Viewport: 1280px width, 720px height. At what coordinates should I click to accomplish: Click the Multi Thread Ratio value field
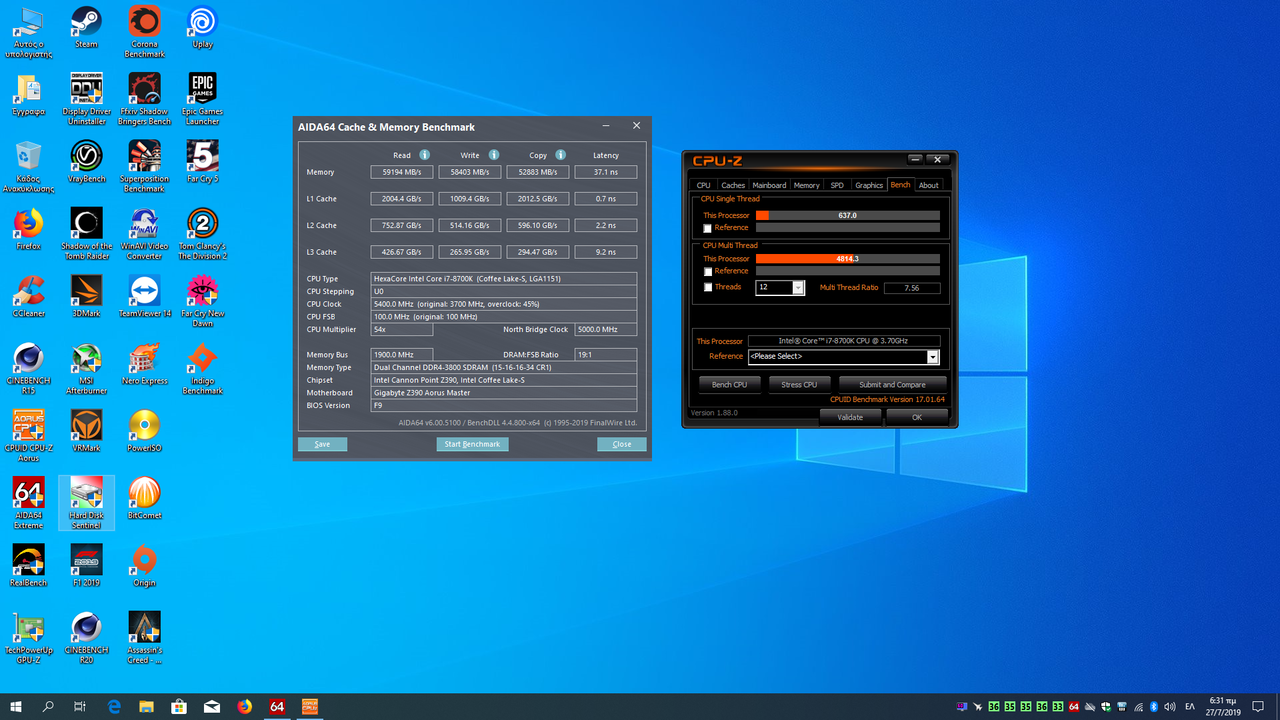pos(912,288)
